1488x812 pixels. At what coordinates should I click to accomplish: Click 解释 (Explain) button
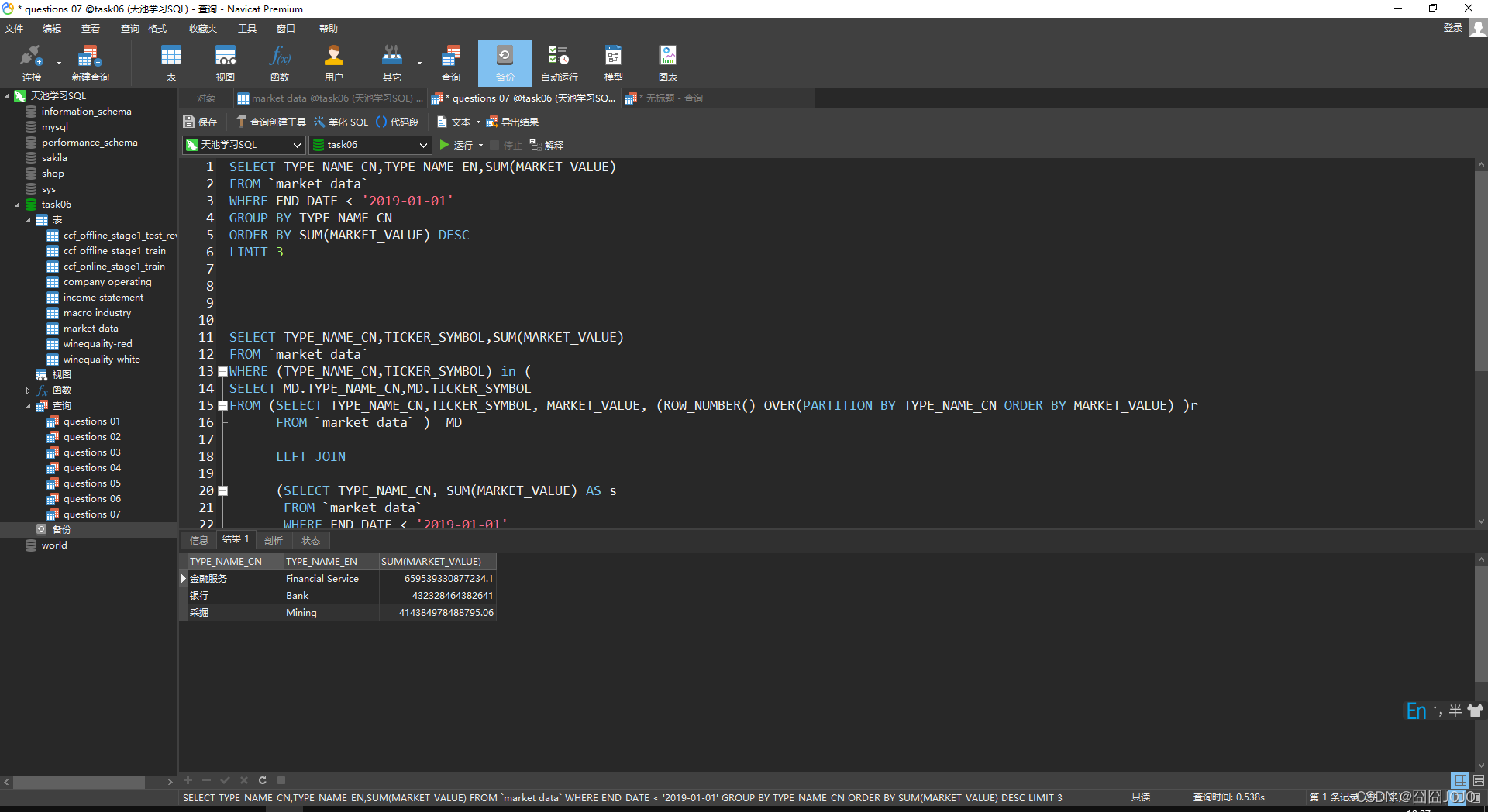(x=546, y=145)
